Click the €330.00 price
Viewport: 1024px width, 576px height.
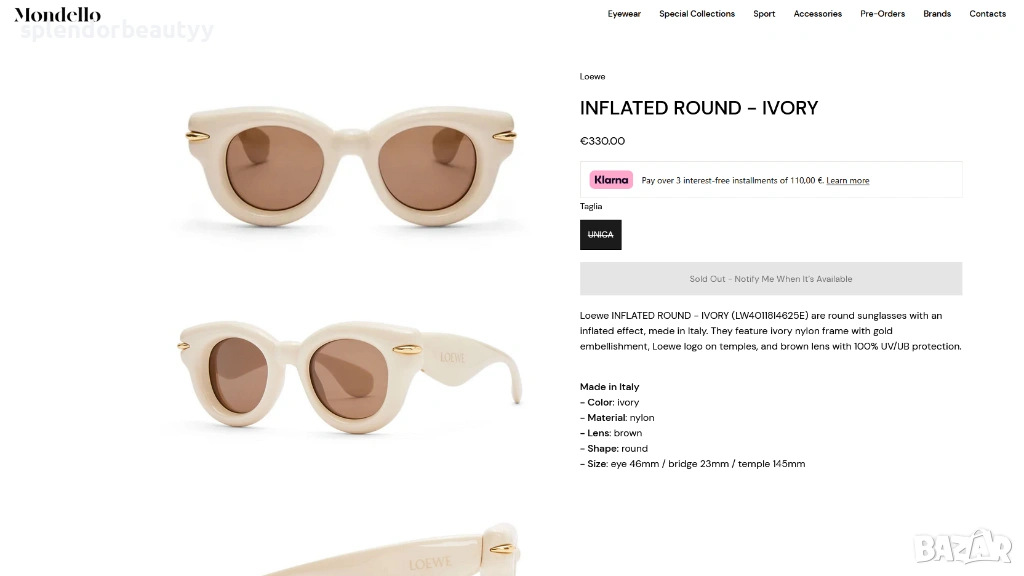coord(602,141)
